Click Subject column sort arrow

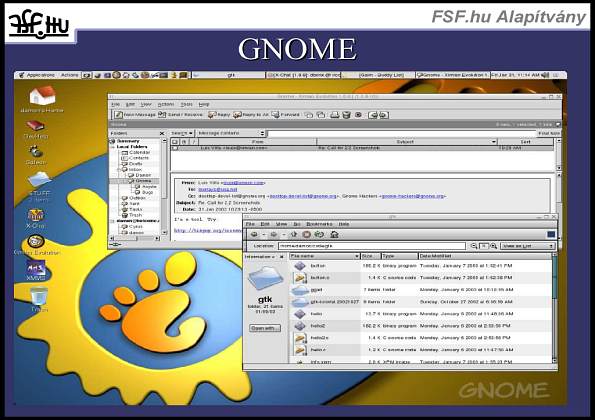(494, 142)
